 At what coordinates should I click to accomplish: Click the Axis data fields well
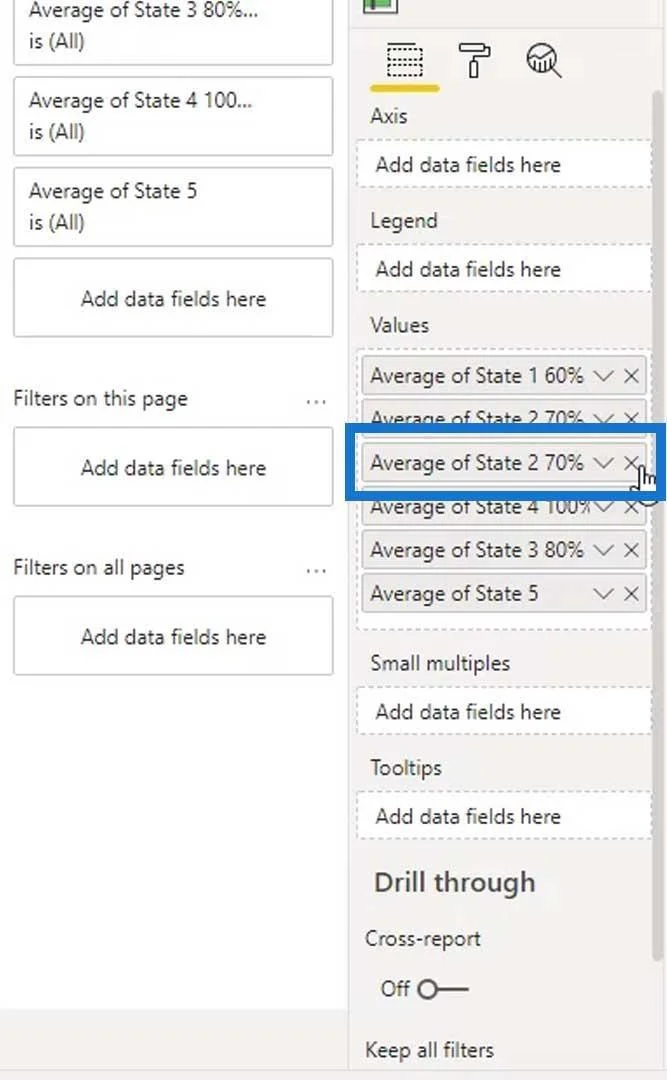click(x=504, y=165)
